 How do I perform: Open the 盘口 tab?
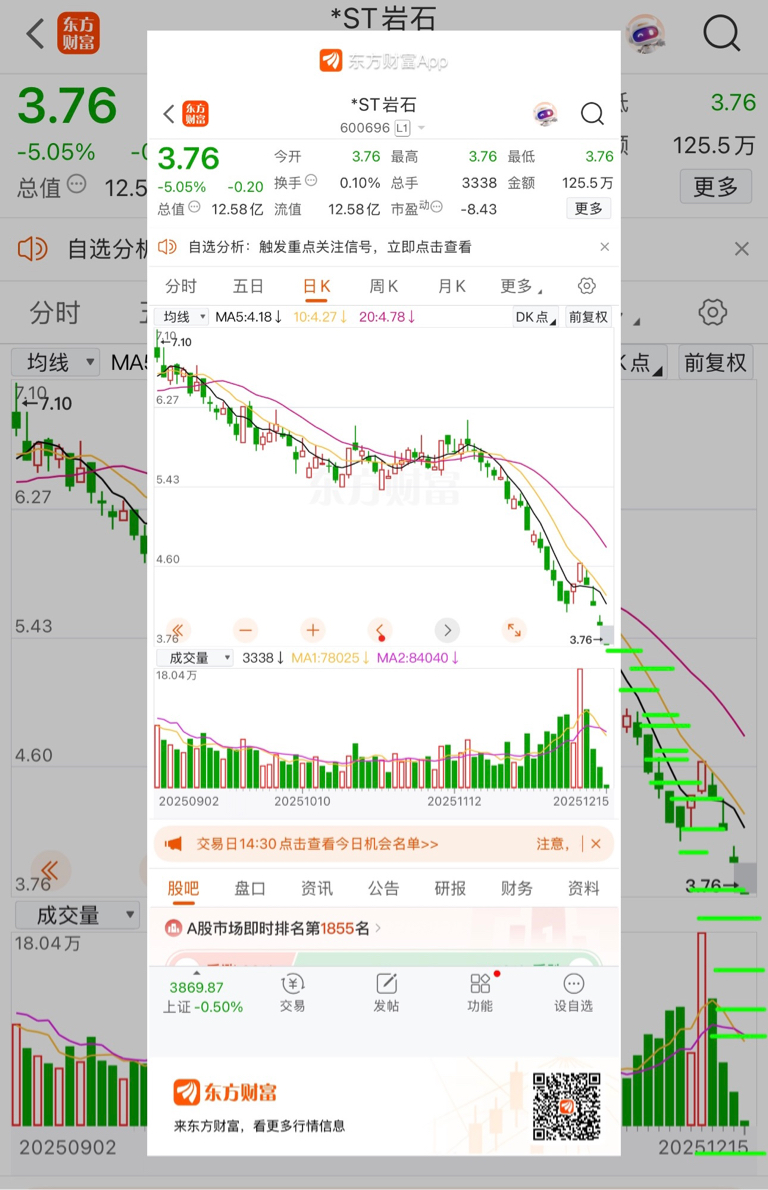pyautogui.click(x=250, y=888)
